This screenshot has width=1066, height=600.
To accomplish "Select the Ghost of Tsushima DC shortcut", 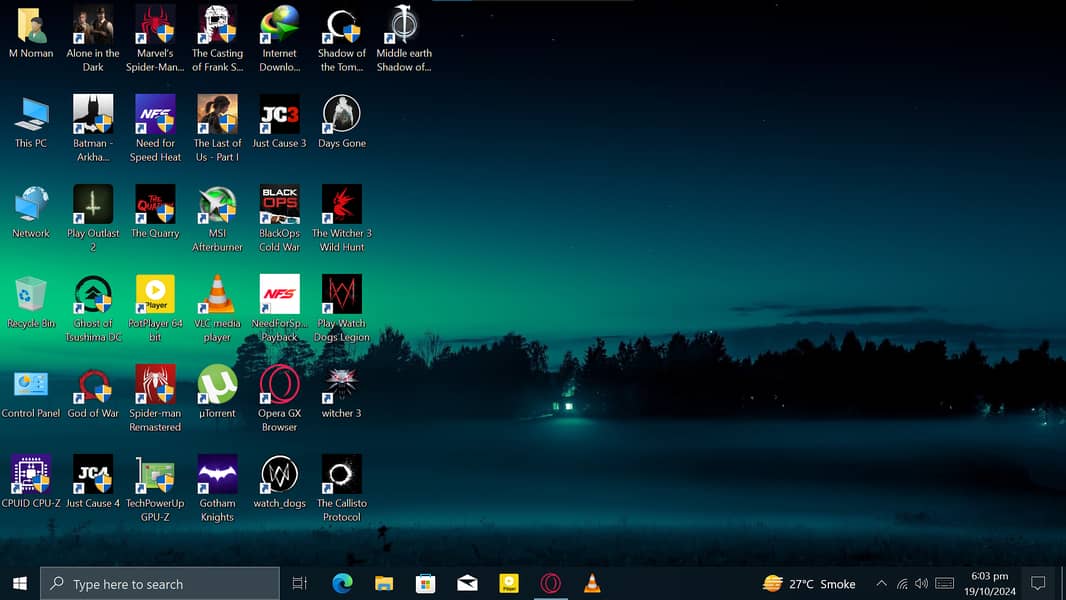I will [93, 296].
